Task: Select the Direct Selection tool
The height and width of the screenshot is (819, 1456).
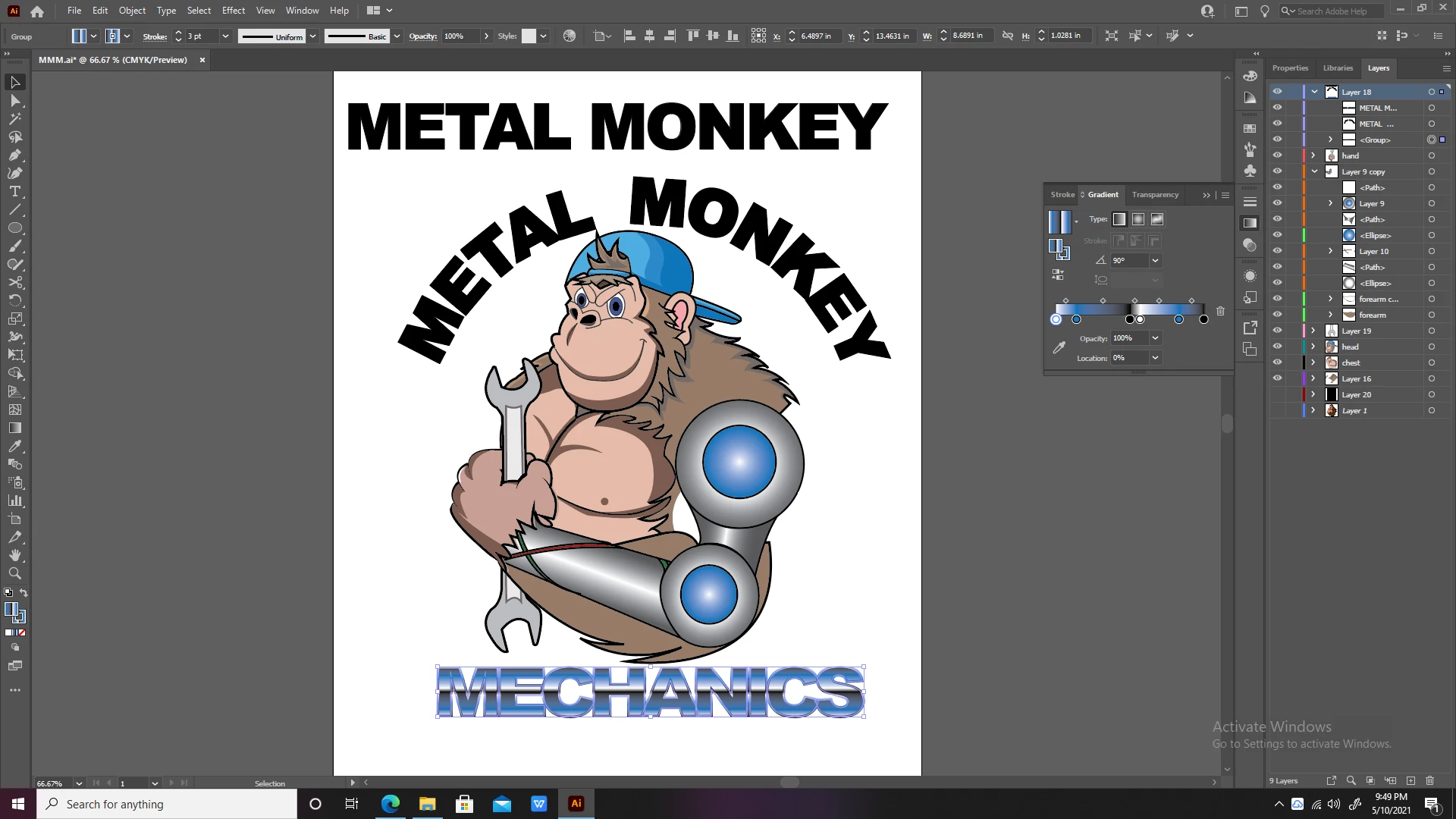Action: coord(15,101)
